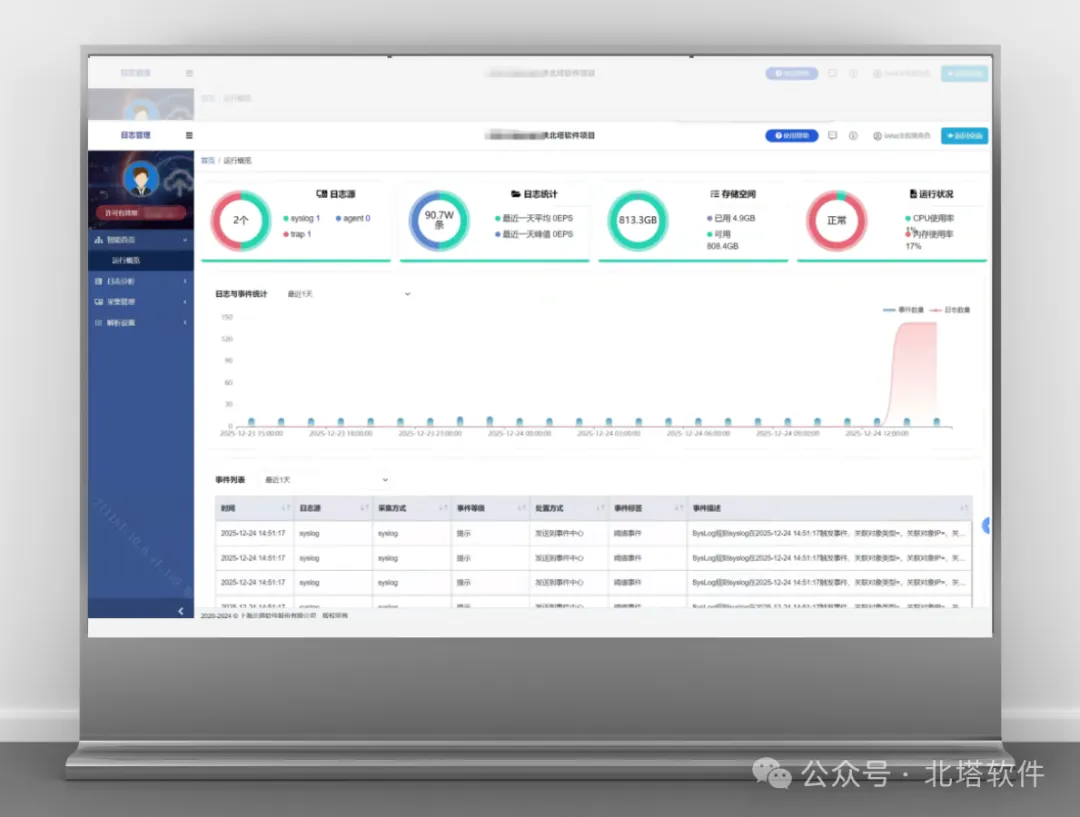Screen dimensions: 1080x817
Task: Open the message icon in the header
Action: 832,136
